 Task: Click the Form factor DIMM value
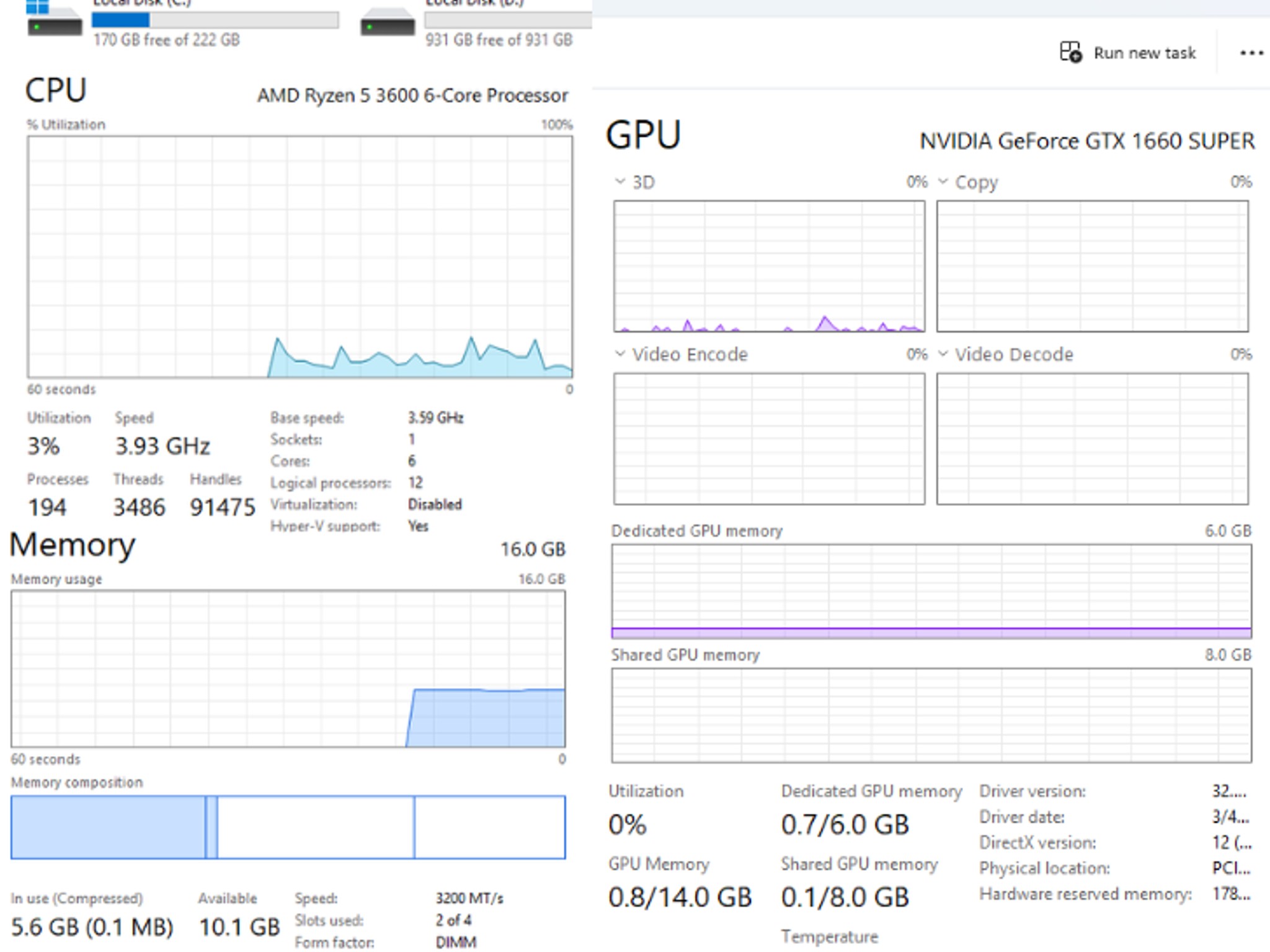coord(456,943)
